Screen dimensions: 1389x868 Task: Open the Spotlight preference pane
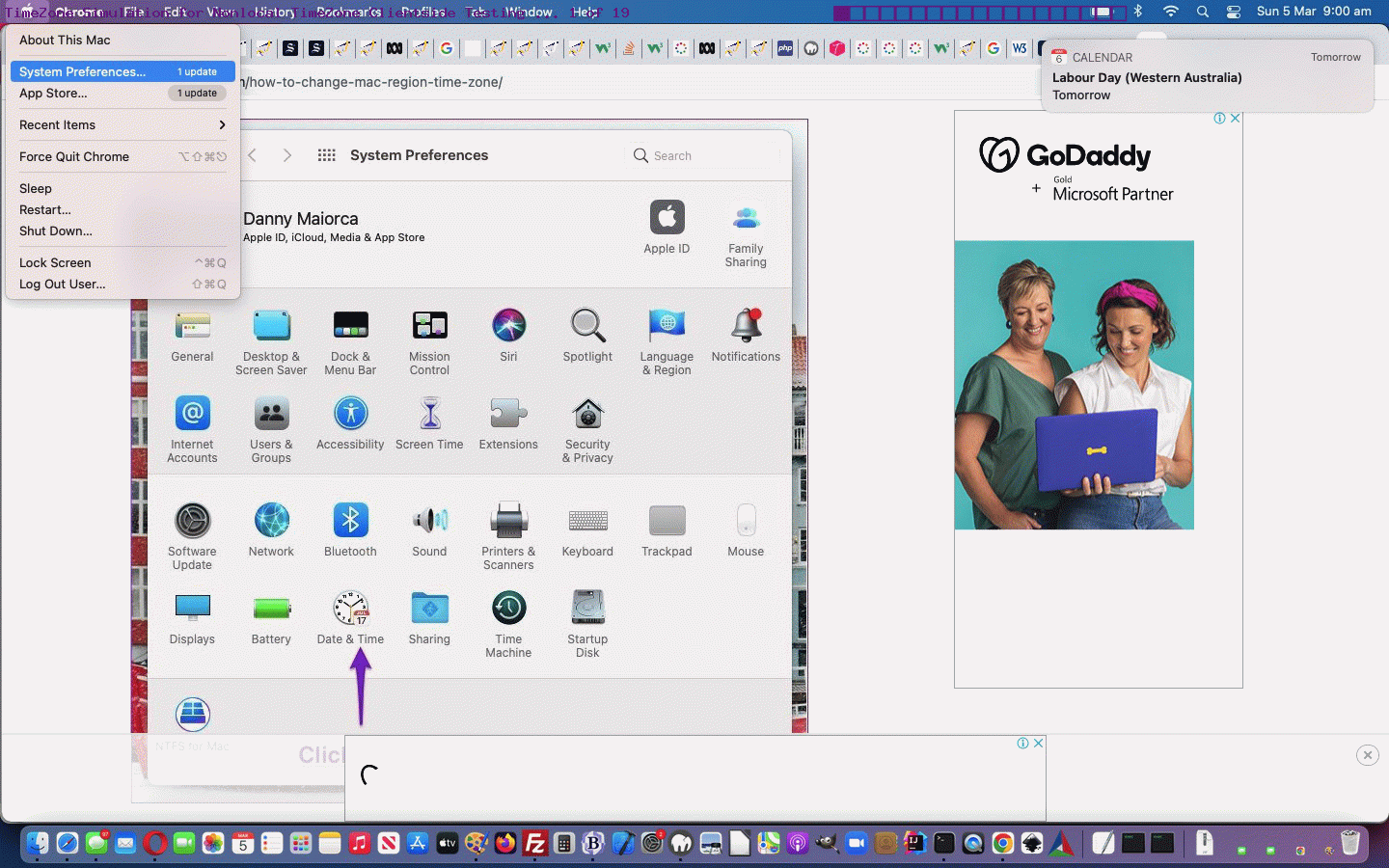(587, 326)
